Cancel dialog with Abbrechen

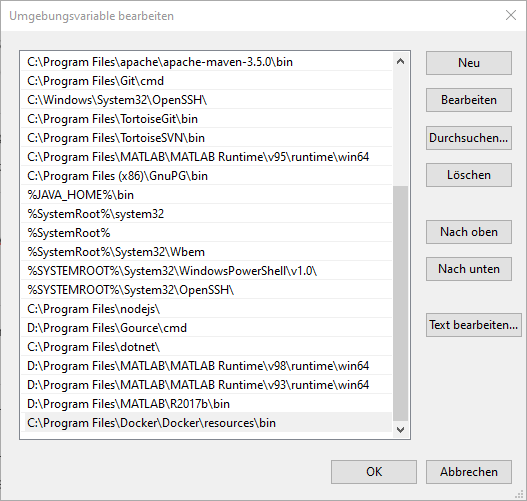click(469, 472)
